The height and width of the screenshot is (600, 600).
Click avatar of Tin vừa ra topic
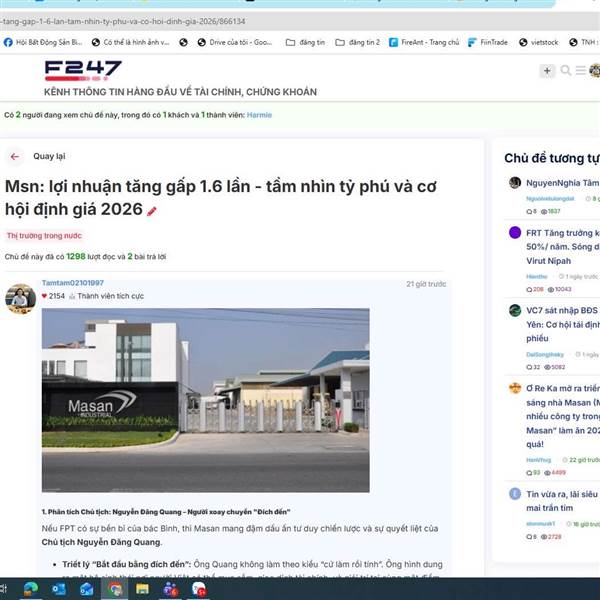[x=515, y=494]
